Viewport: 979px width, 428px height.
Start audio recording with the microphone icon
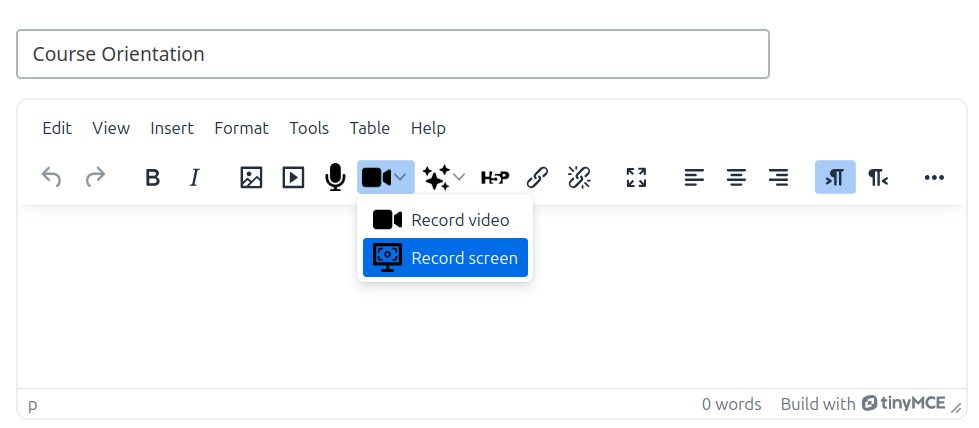point(335,178)
